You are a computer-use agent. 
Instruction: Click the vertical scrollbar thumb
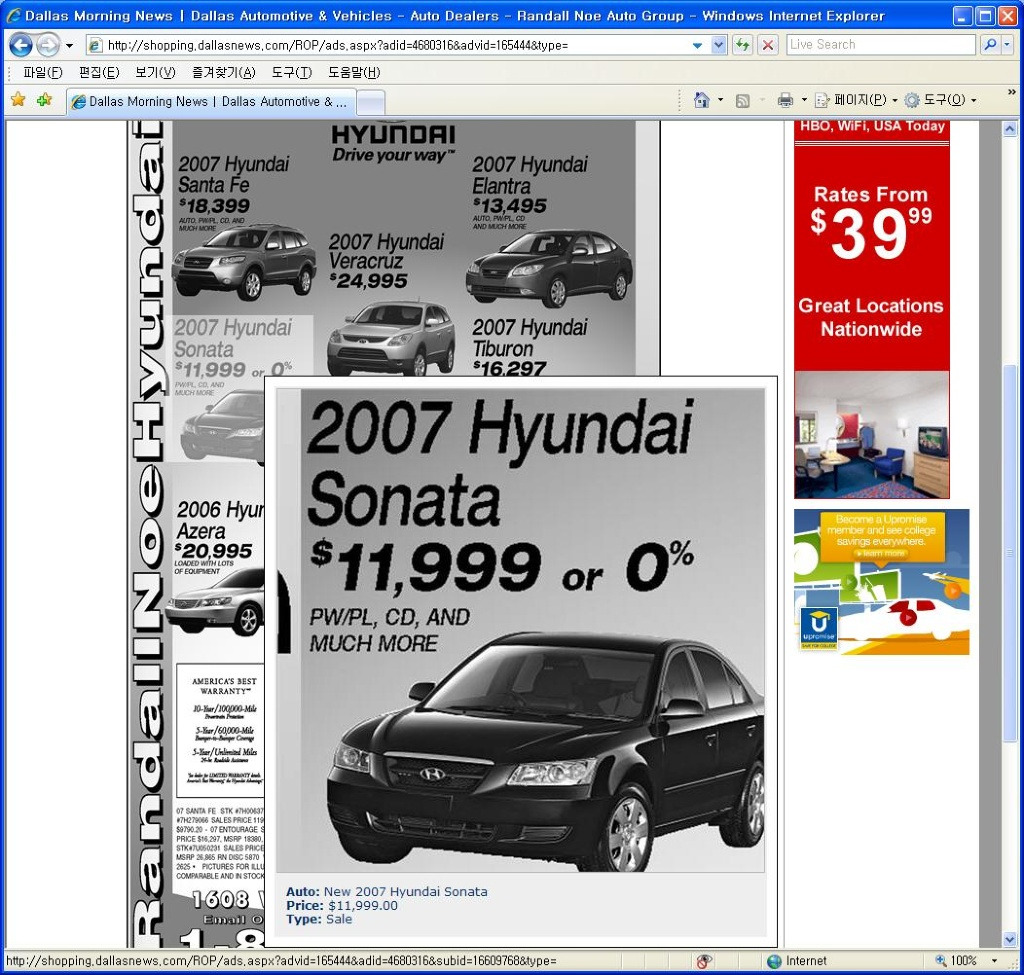pos(1010,552)
